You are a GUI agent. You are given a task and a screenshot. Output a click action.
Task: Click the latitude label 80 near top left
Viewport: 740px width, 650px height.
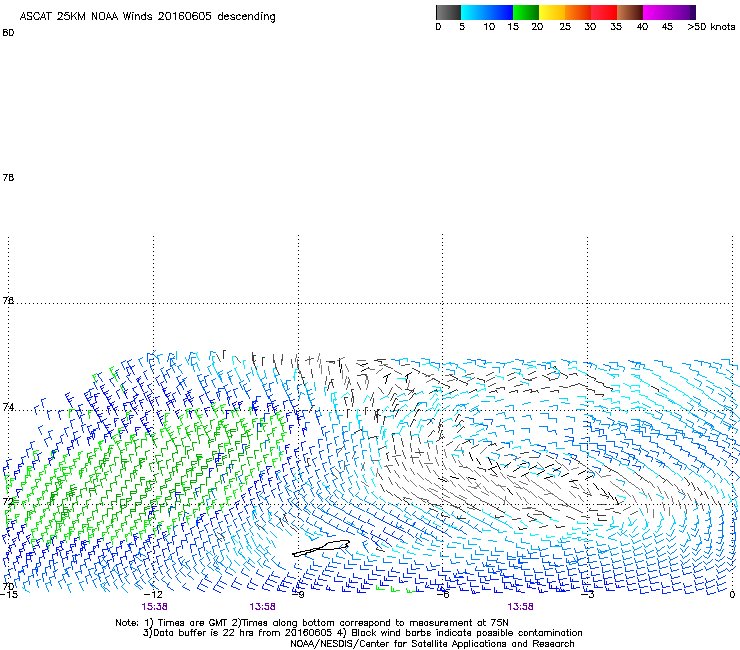[8, 33]
